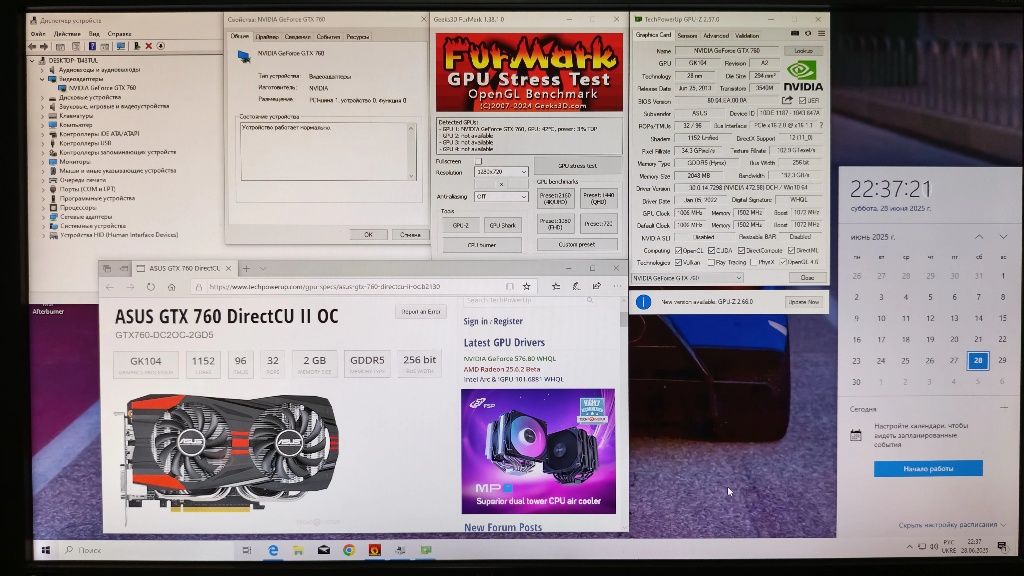This screenshot has width=1024, height=576.
Task: Open the Windows Start menu
Action: [46, 550]
